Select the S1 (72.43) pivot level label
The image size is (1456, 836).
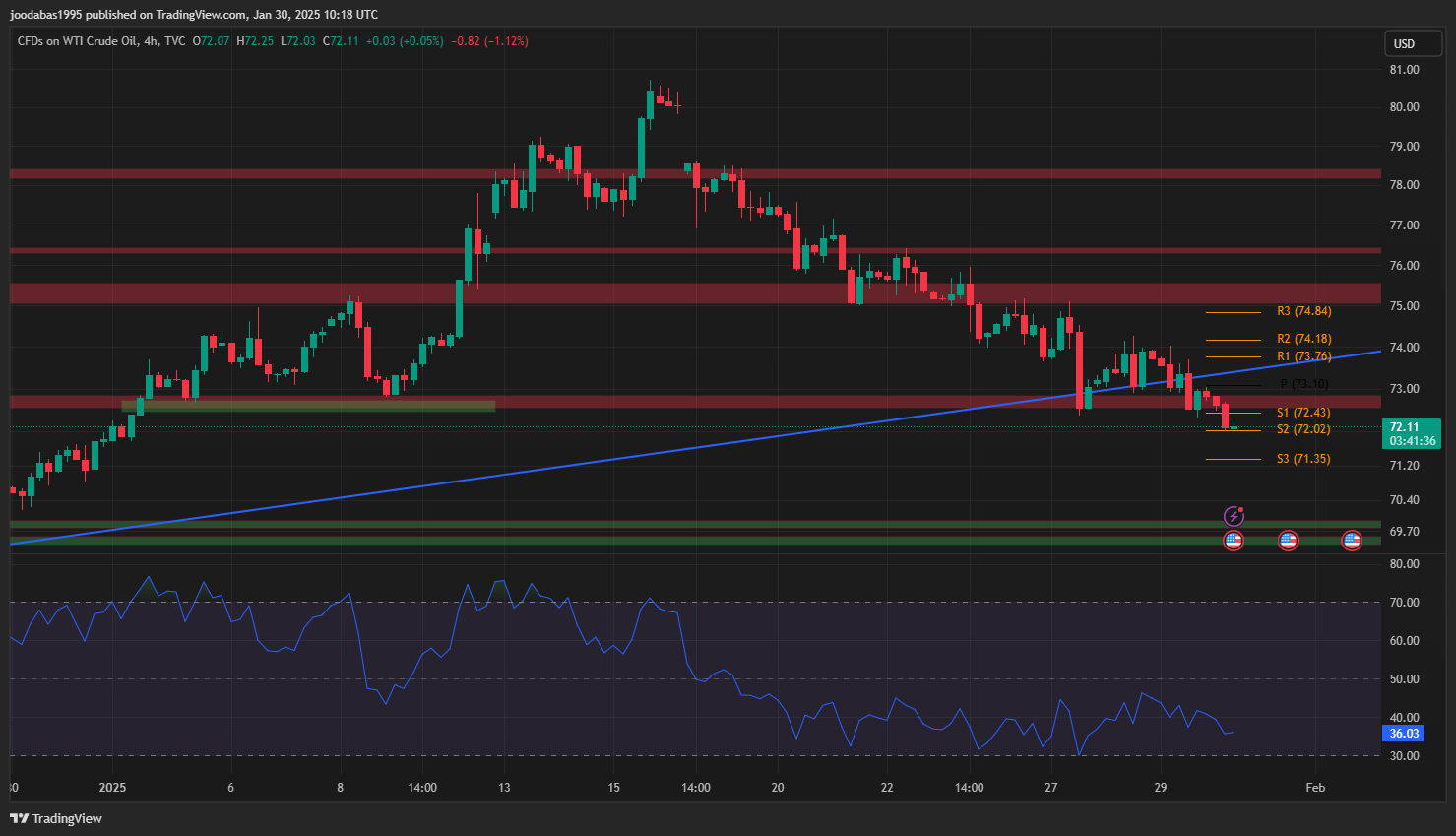click(x=1303, y=413)
